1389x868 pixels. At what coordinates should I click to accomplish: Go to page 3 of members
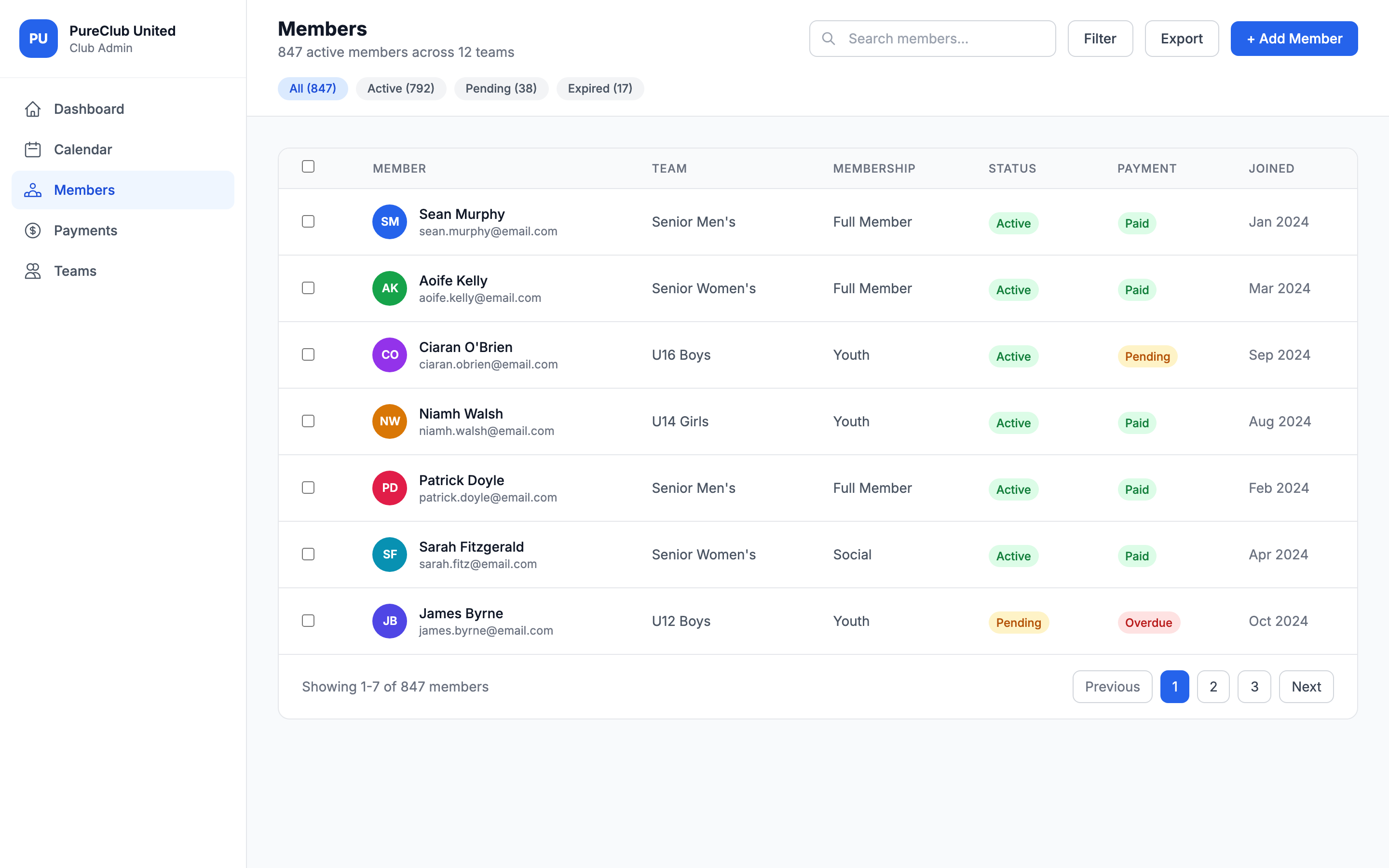(x=1254, y=687)
